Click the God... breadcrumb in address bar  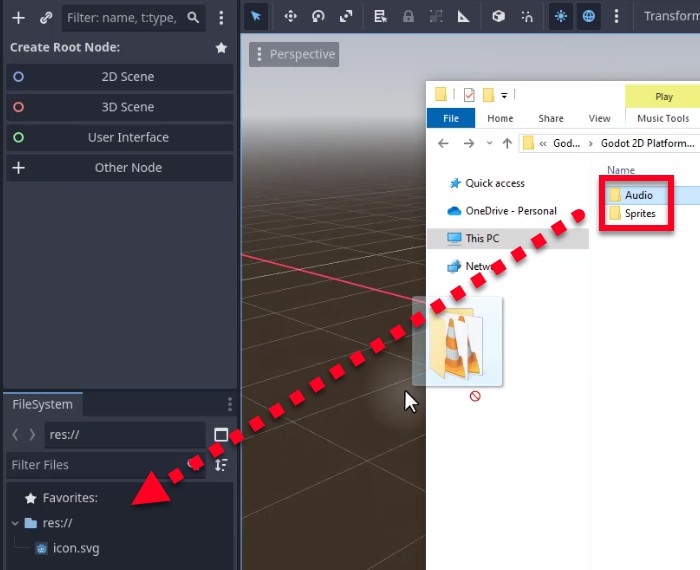point(567,143)
